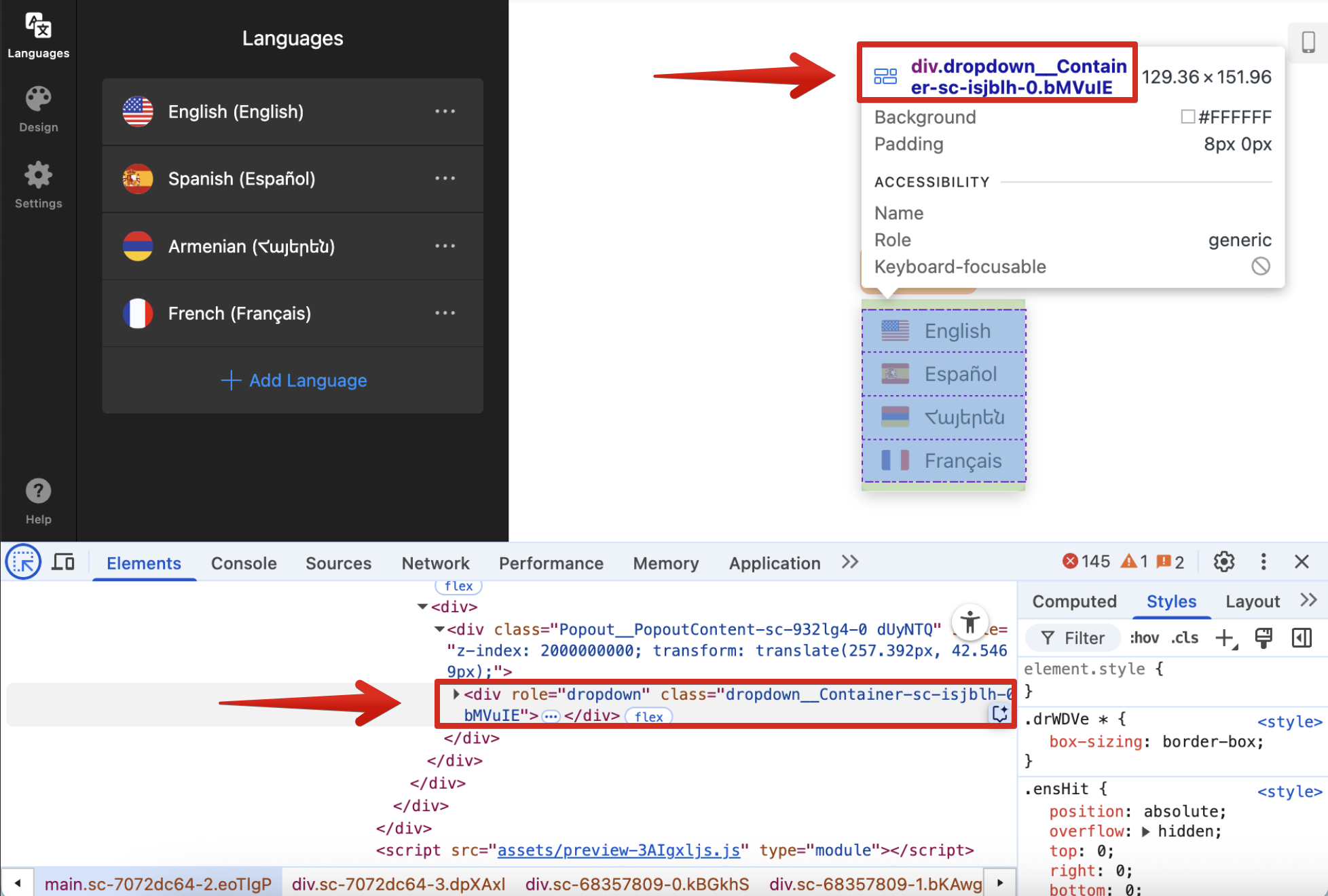Click the Add Language button

[x=293, y=380]
